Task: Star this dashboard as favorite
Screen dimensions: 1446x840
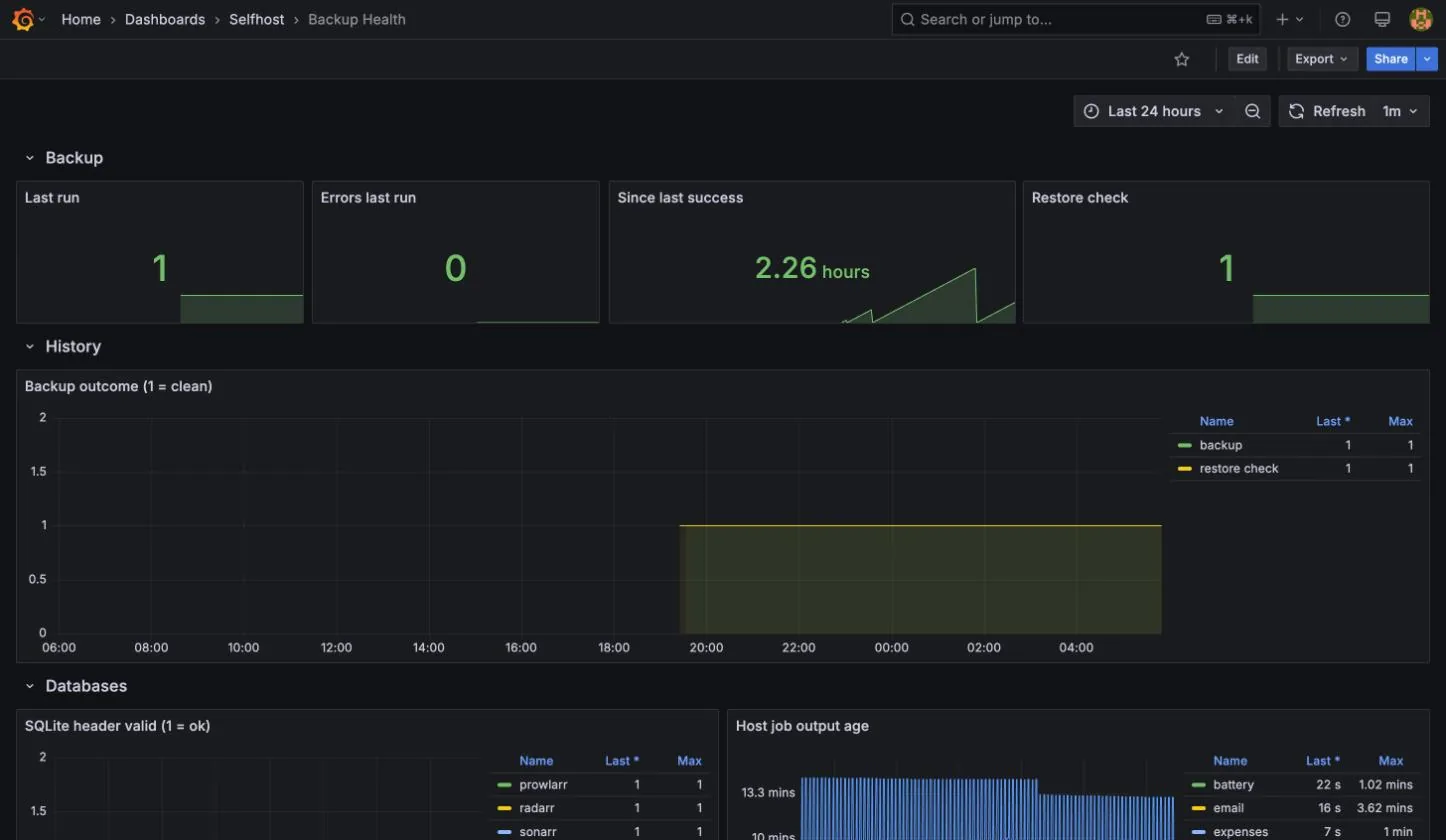Action: (1182, 59)
